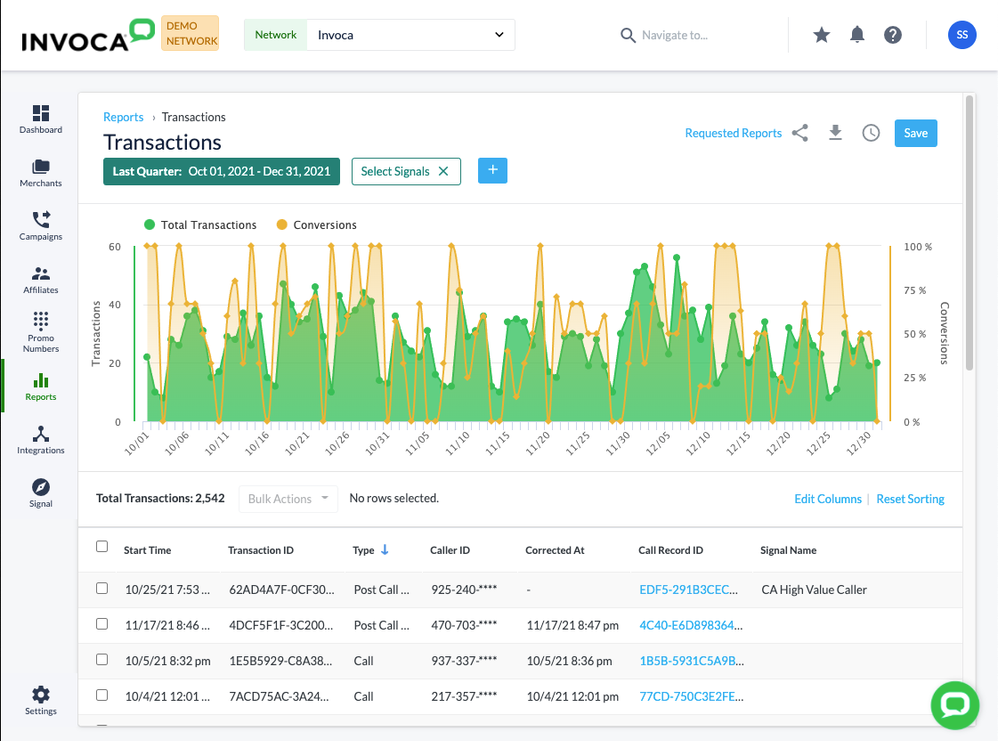998x741 pixels.
Task: Open the Bulk Actions dropdown
Action: pyautogui.click(x=288, y=498)
